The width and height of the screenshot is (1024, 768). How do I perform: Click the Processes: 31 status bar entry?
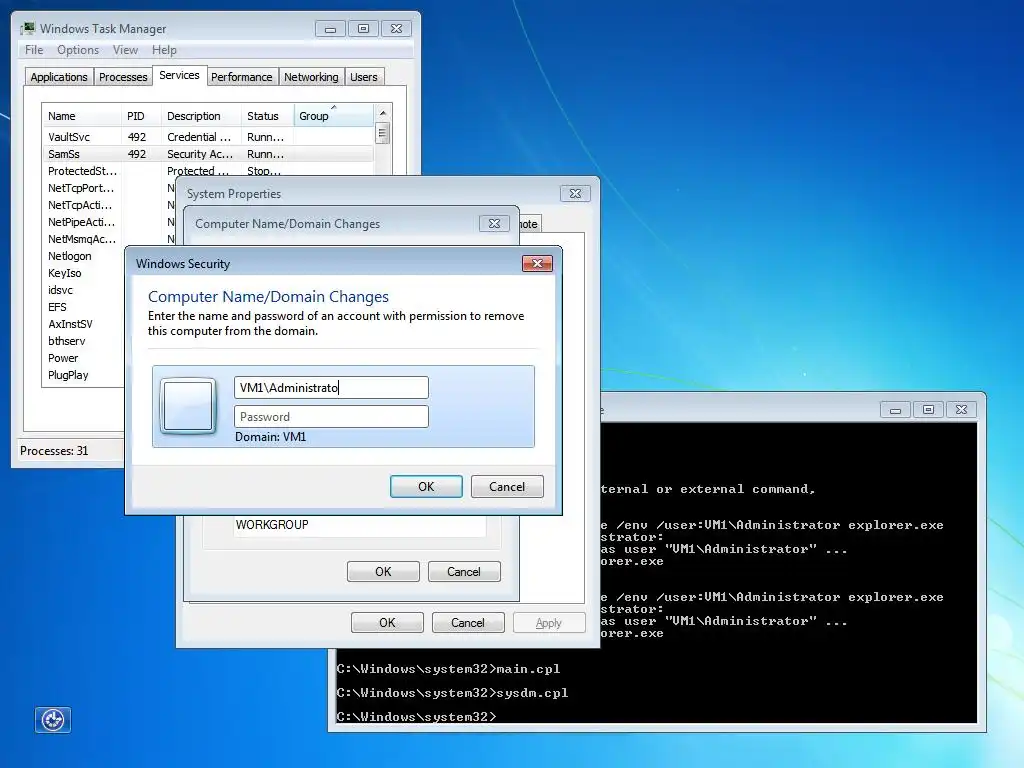click(54, 451)
